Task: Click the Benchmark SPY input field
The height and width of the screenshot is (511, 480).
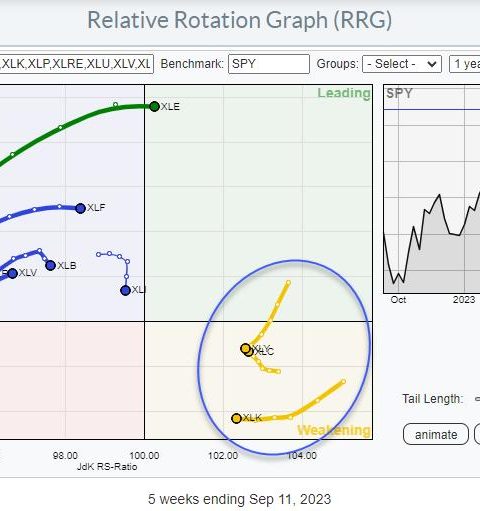Action: coord(269,64)
